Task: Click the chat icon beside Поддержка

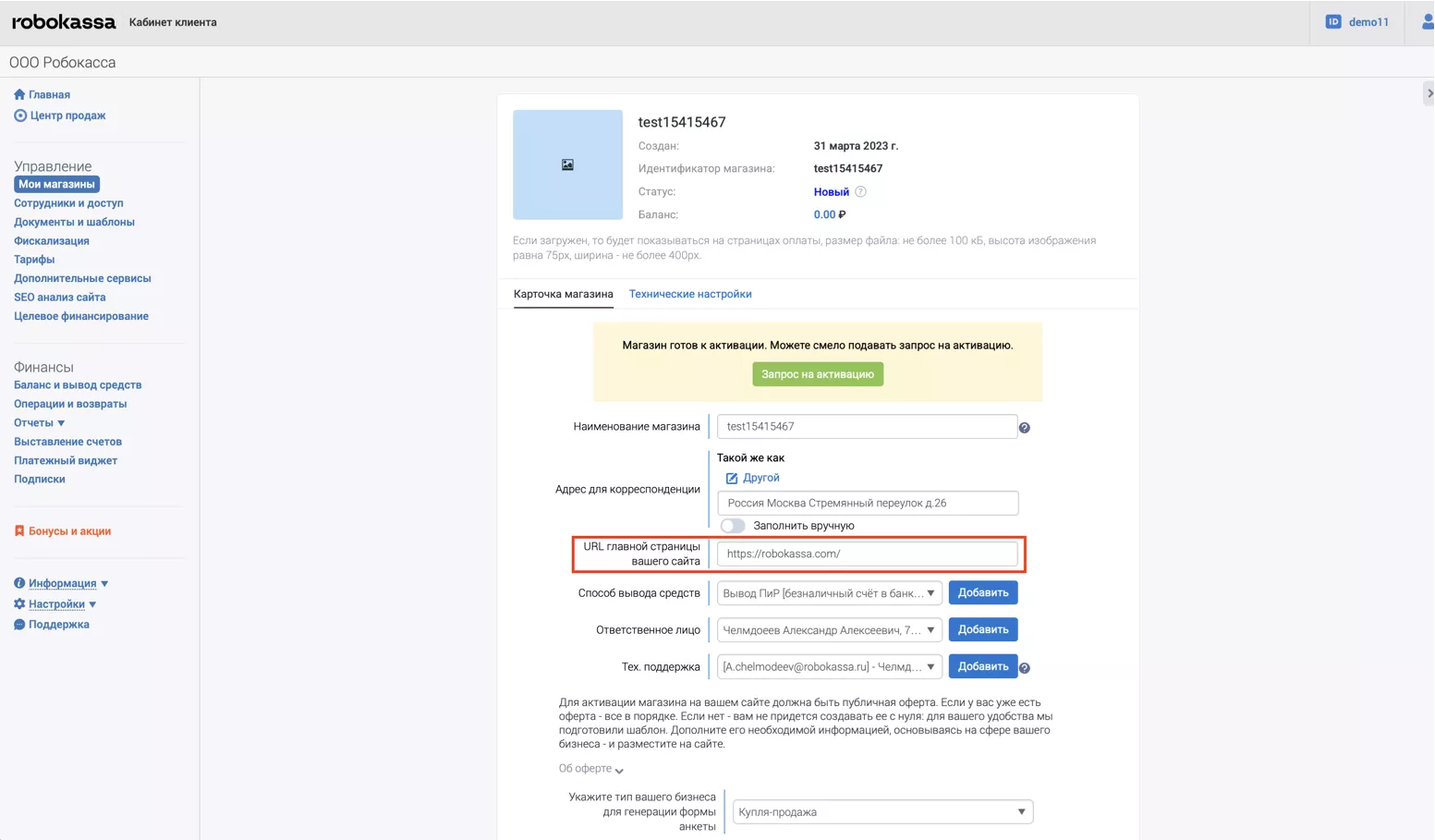Action: (x=19, y=625)
